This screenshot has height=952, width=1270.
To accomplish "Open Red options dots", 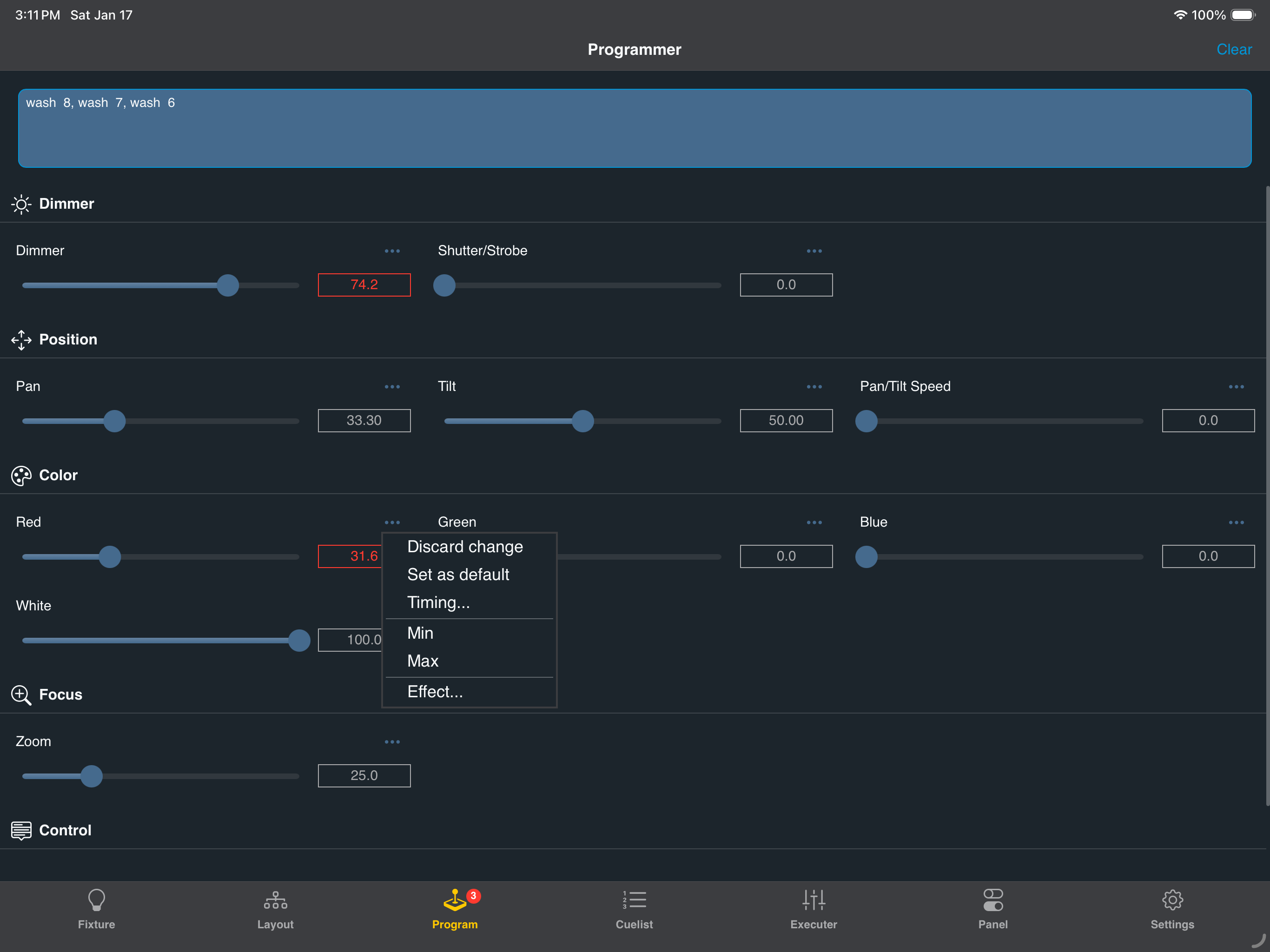I will coord(392,522).
